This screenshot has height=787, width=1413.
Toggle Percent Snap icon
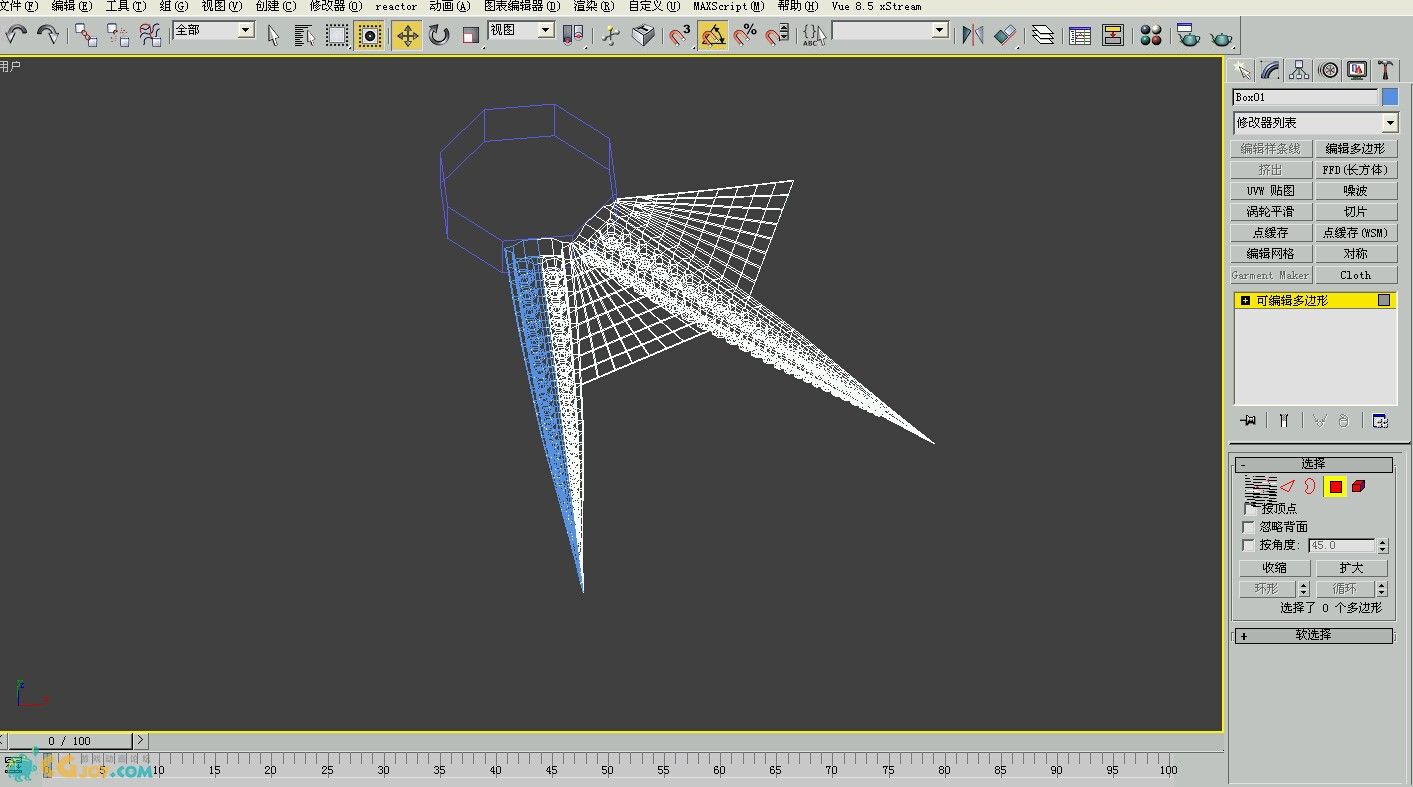(x=745, y=35)
